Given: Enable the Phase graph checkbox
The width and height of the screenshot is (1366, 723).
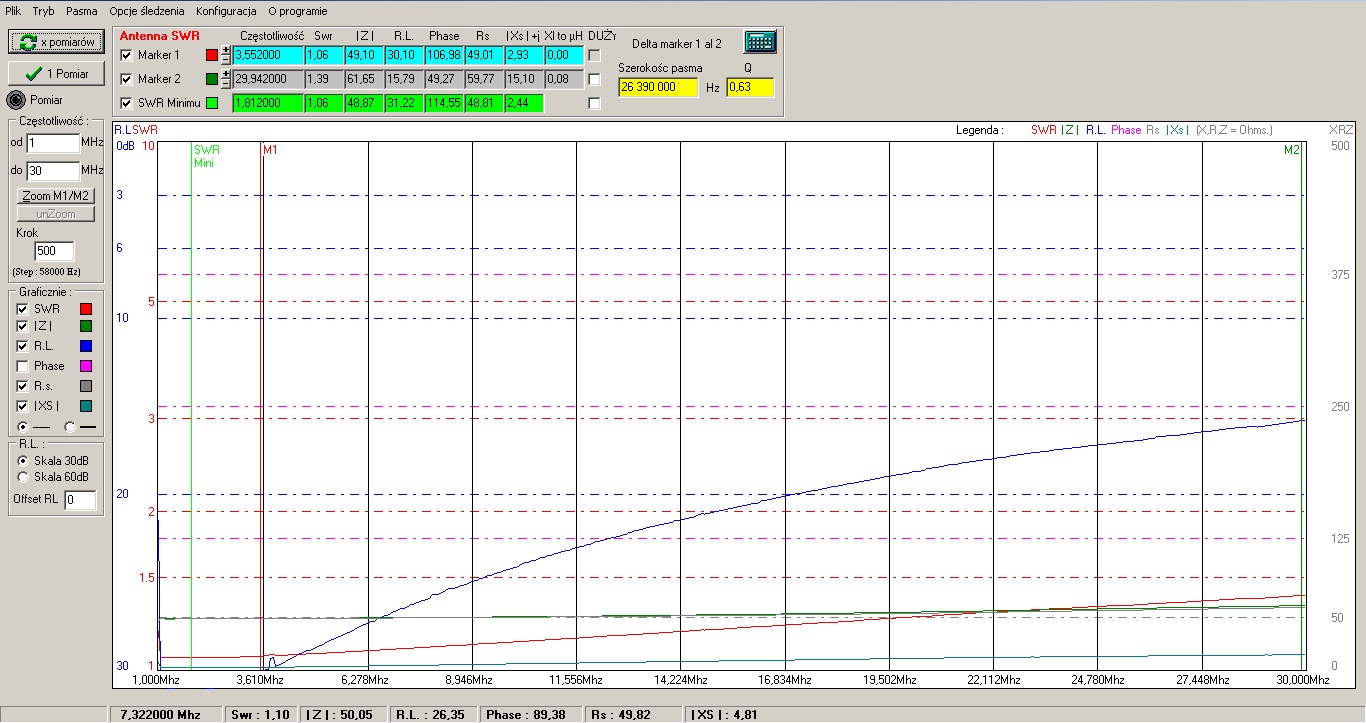Looking at the screenshot, I should 22,366.
